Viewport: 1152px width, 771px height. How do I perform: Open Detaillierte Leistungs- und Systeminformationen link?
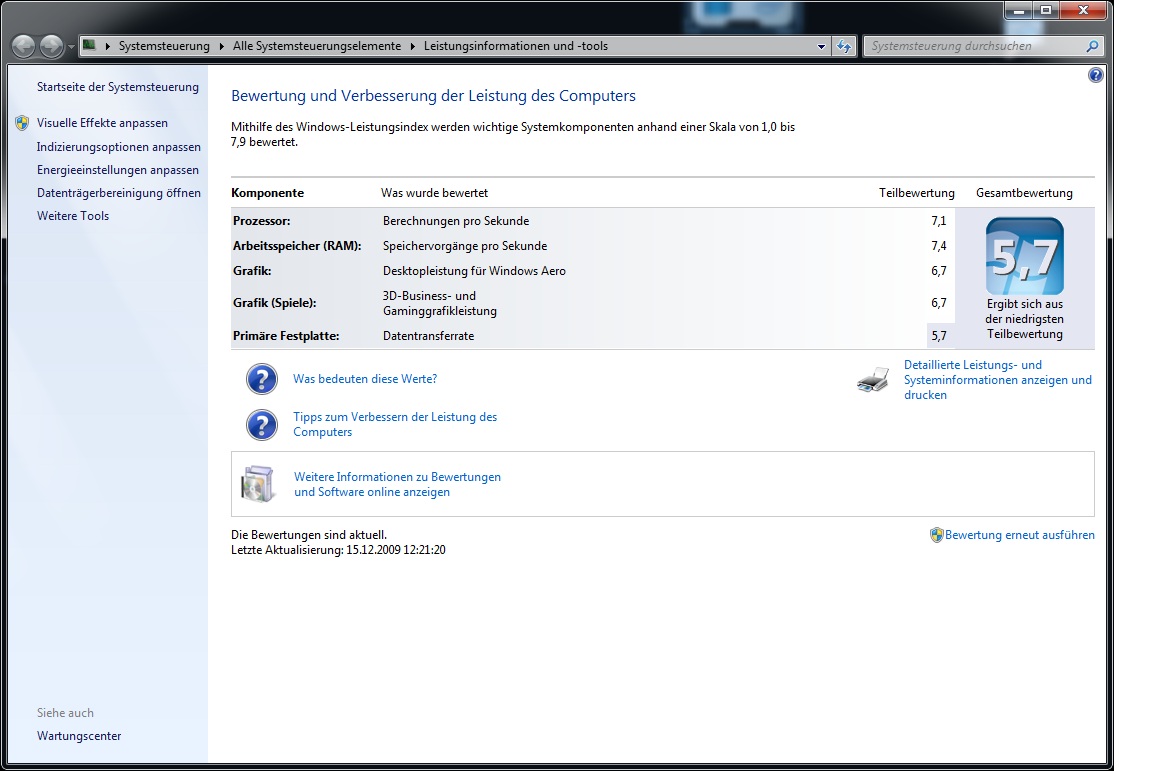tap(997, 380)
